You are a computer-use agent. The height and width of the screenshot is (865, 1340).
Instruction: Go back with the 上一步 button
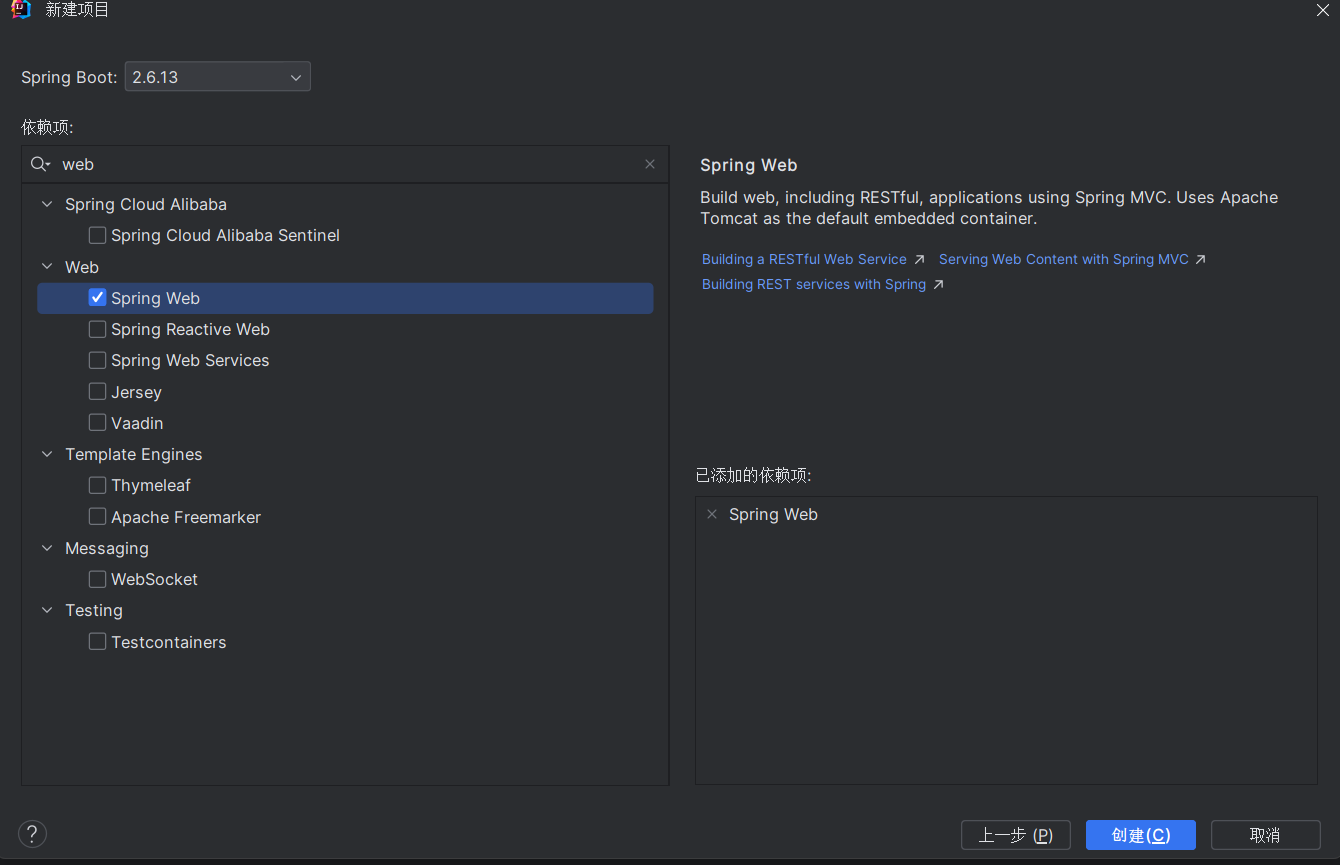click(1015, 835)
